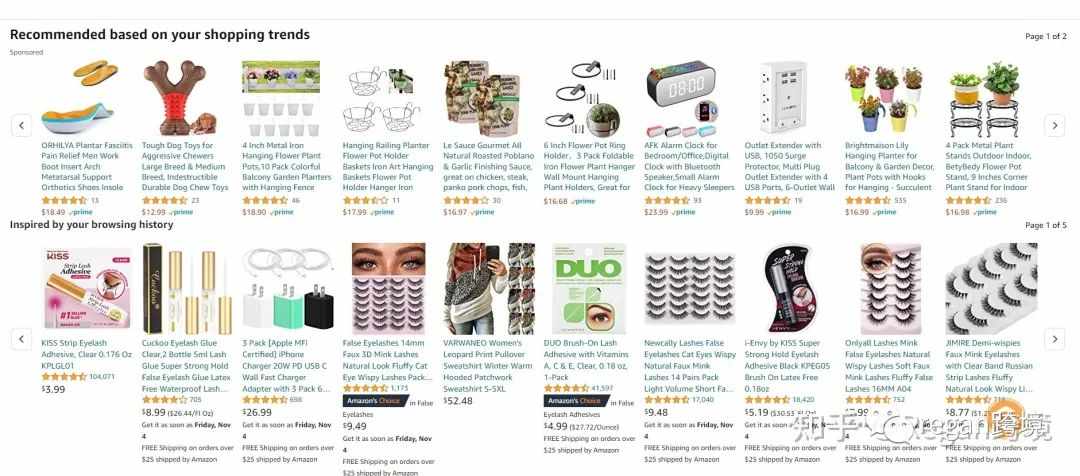View star ratings for Brightmaison Lily Hanging Planter
The image size is (1080, 476).
click(x=868, y=200)
